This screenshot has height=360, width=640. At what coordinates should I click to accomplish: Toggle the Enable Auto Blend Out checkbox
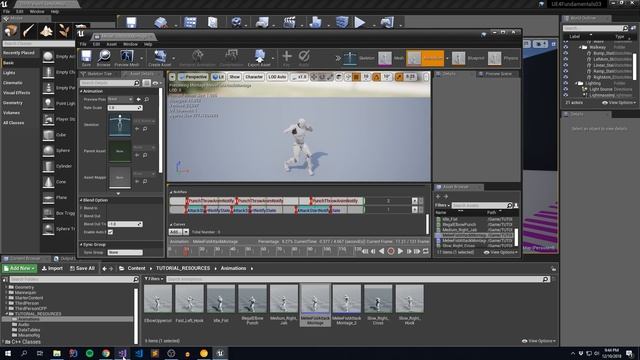[110, 232]
